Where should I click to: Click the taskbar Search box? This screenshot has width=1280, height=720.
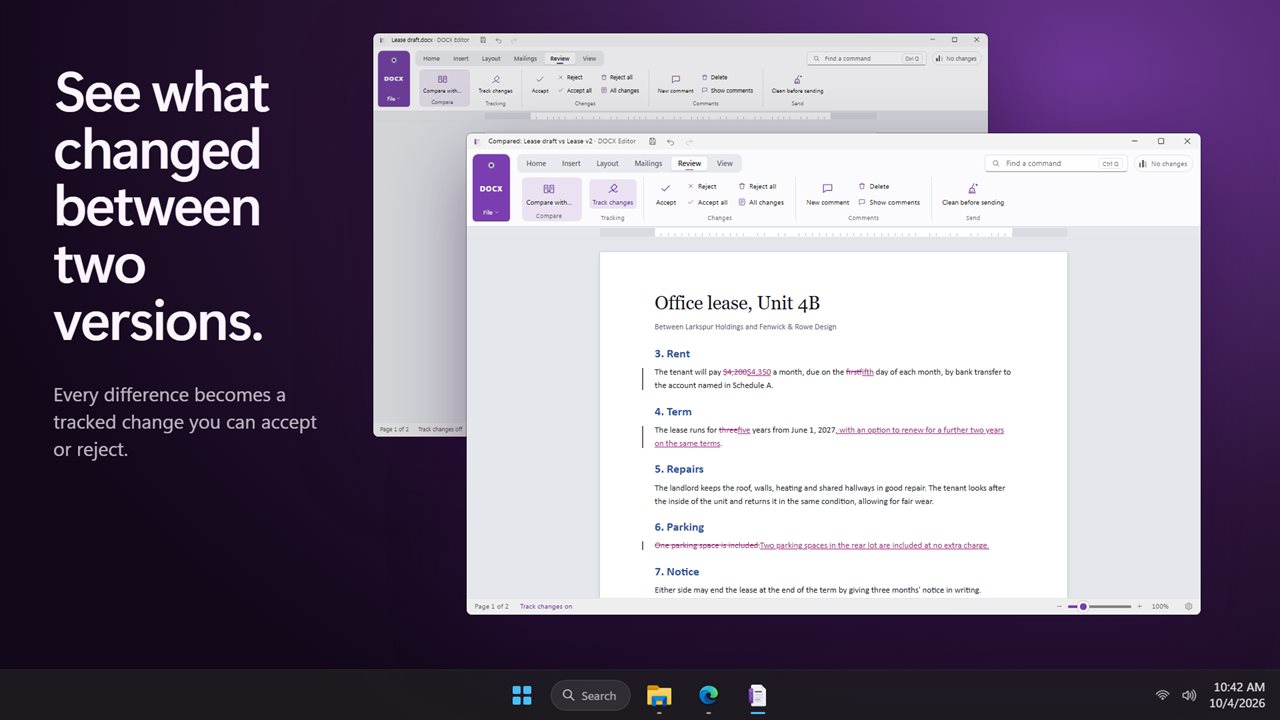[590, 695]
